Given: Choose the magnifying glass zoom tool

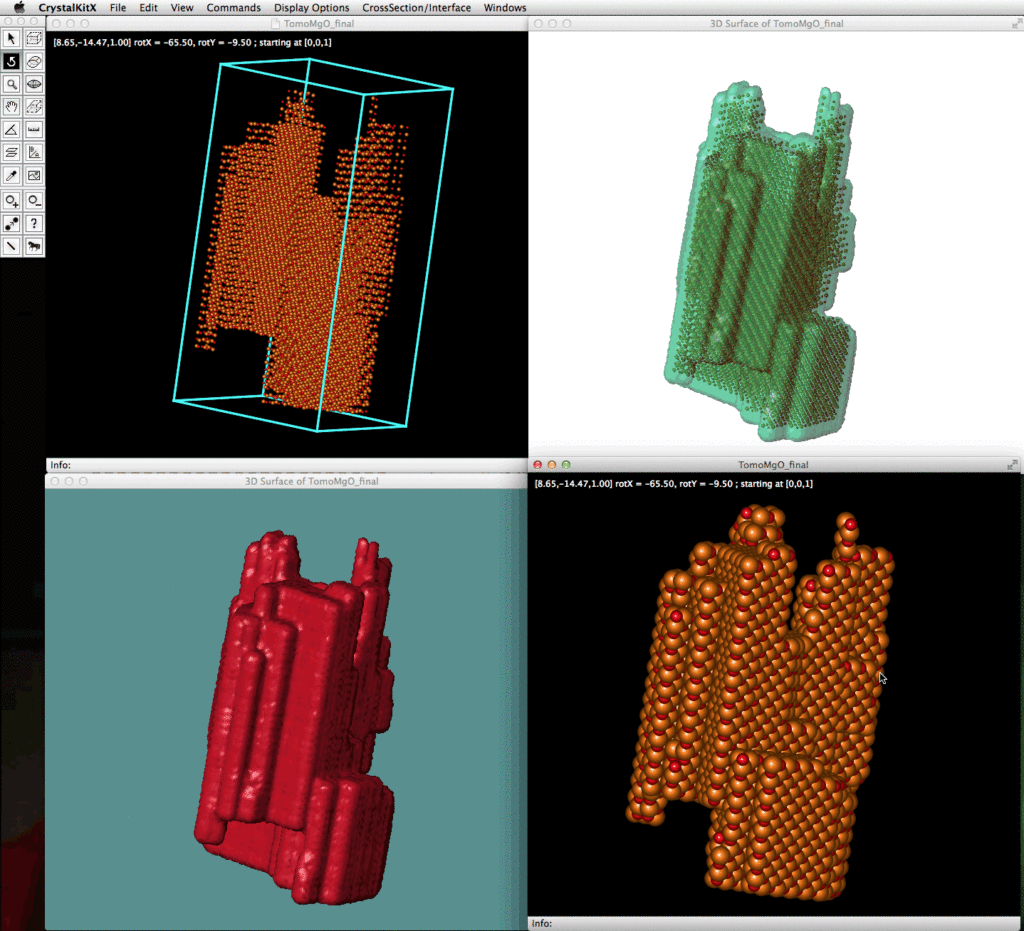Looking at the screenshot, I should tap(11, 85).
